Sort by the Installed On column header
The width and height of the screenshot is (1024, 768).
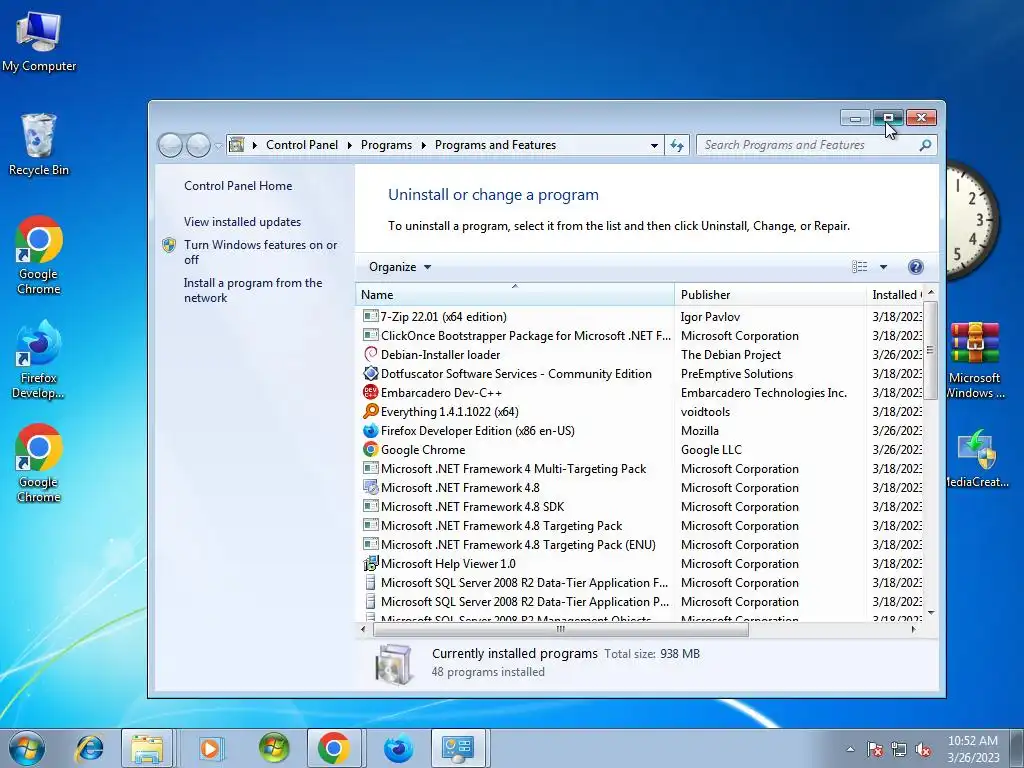tap(895, 295)
